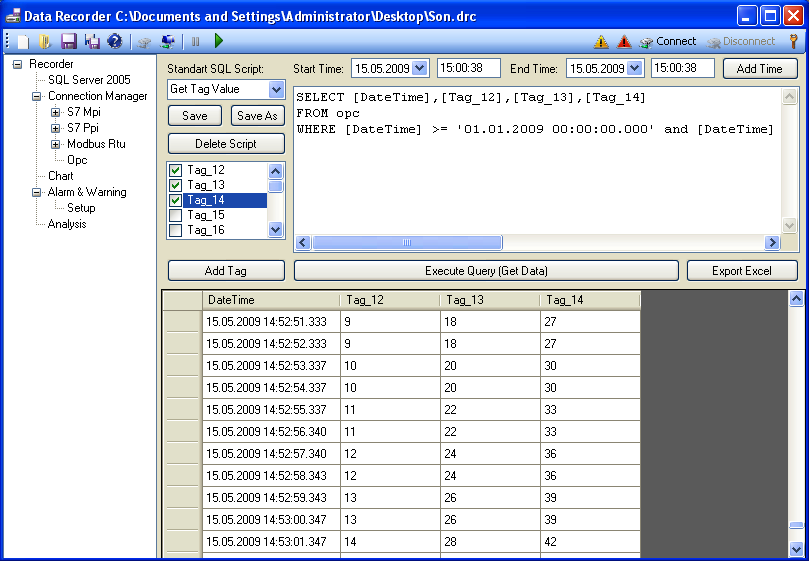The image size is (809, 561).
Task: Click the End Time clock input field
Action: [x=683, y=68]
